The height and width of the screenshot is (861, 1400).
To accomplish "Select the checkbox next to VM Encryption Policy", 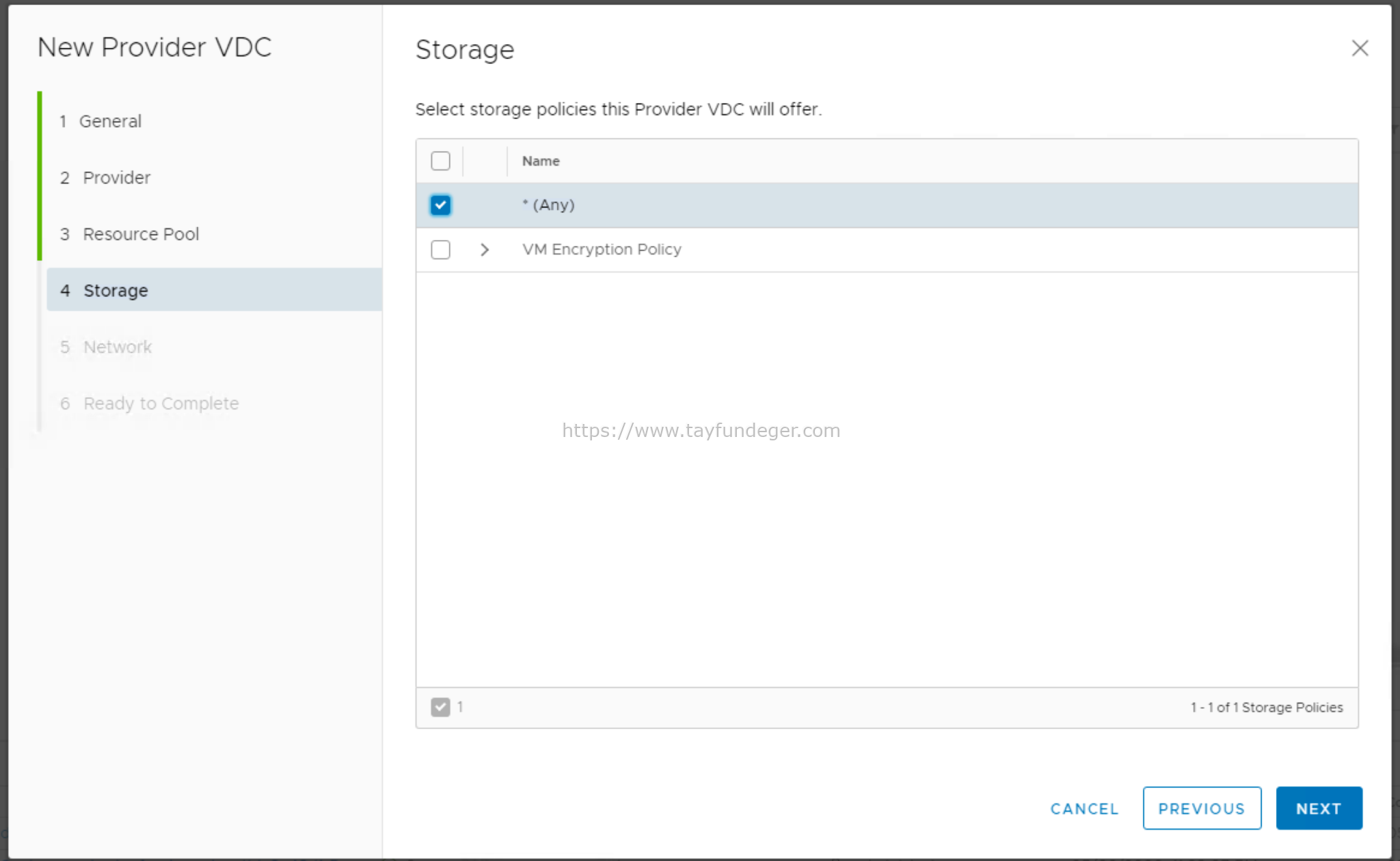I will click(x=440, y=250).
